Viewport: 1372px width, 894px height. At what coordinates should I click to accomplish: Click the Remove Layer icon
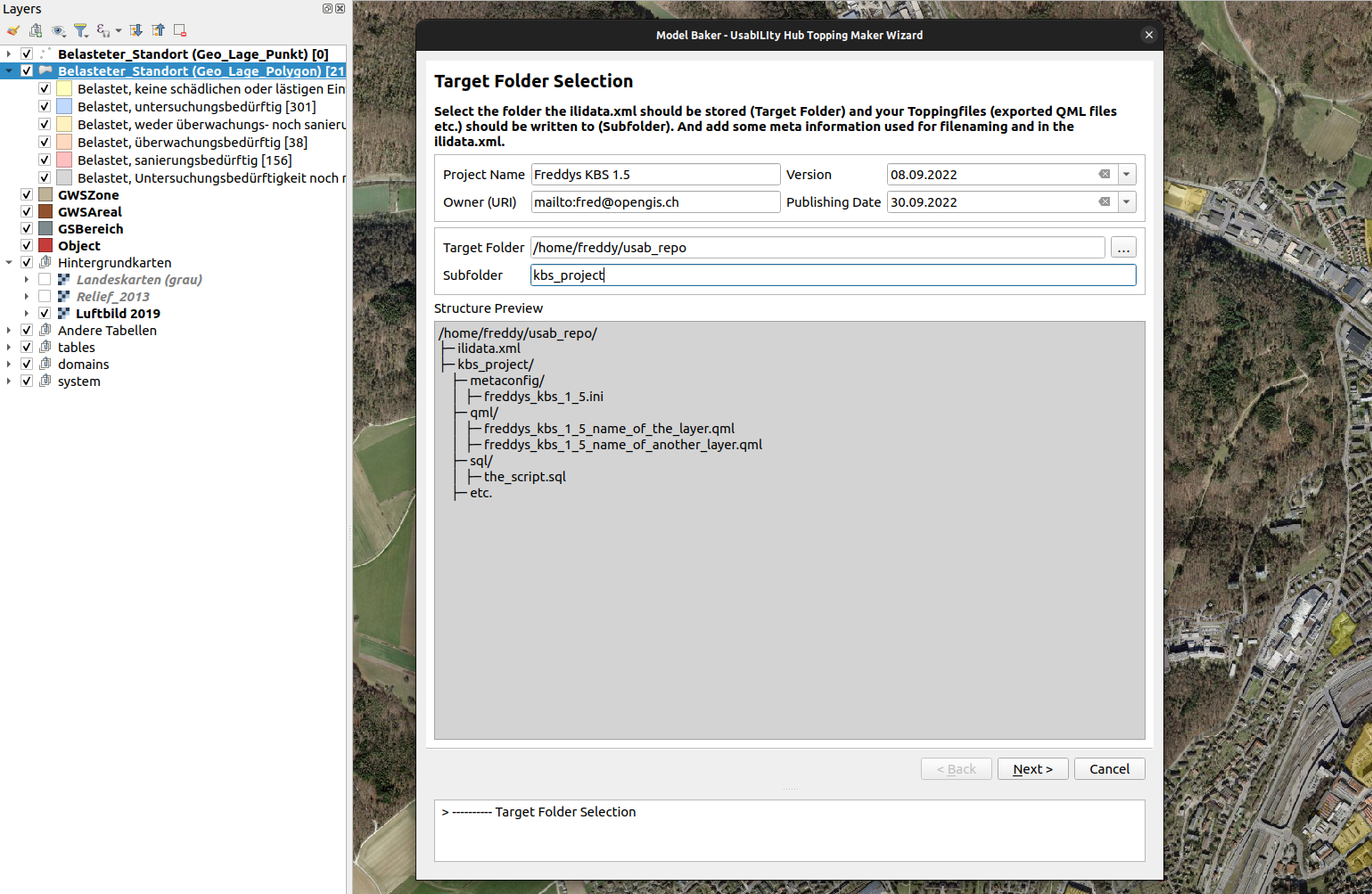180,31
